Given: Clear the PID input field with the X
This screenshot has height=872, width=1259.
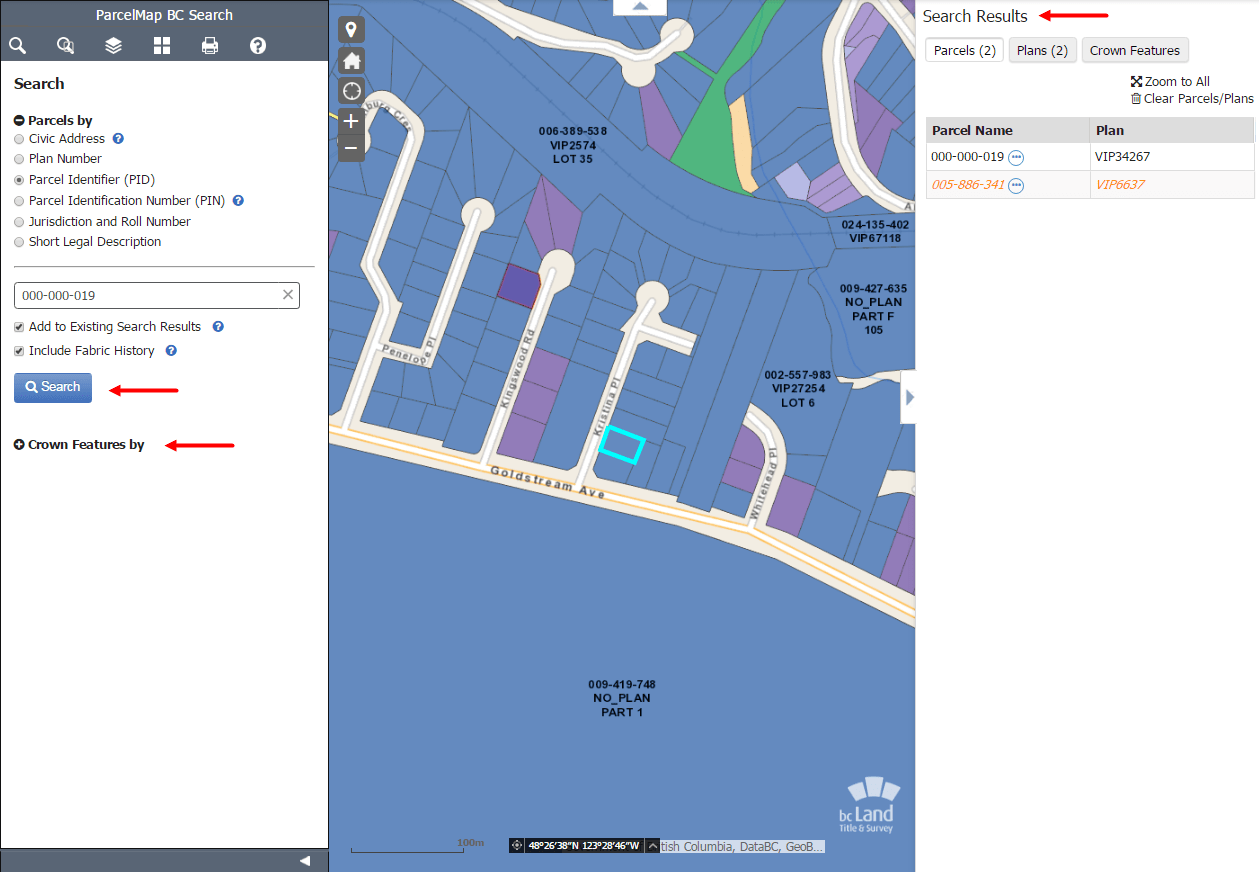Looking at the screenshot, I should click(287, 295).
